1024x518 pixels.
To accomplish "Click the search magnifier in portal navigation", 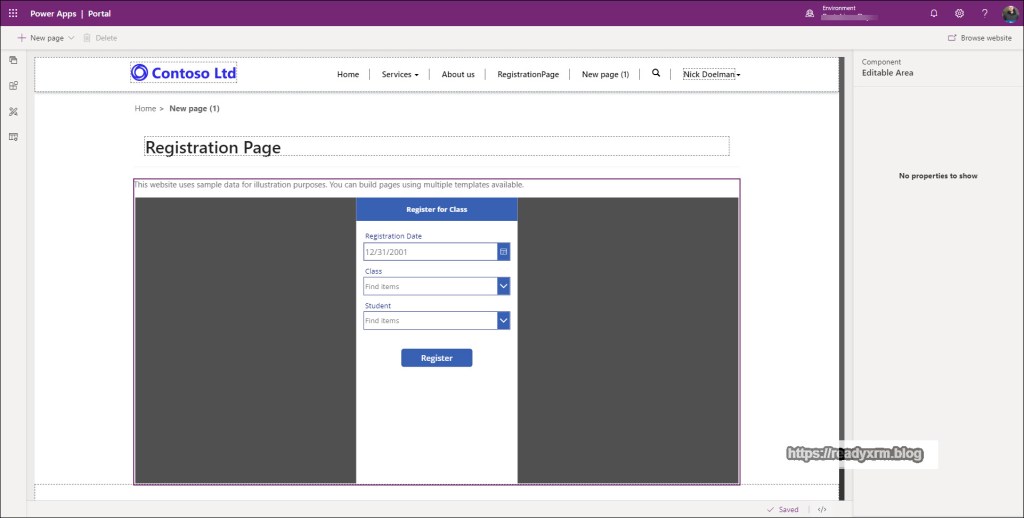I will click(x=656, y=73).
